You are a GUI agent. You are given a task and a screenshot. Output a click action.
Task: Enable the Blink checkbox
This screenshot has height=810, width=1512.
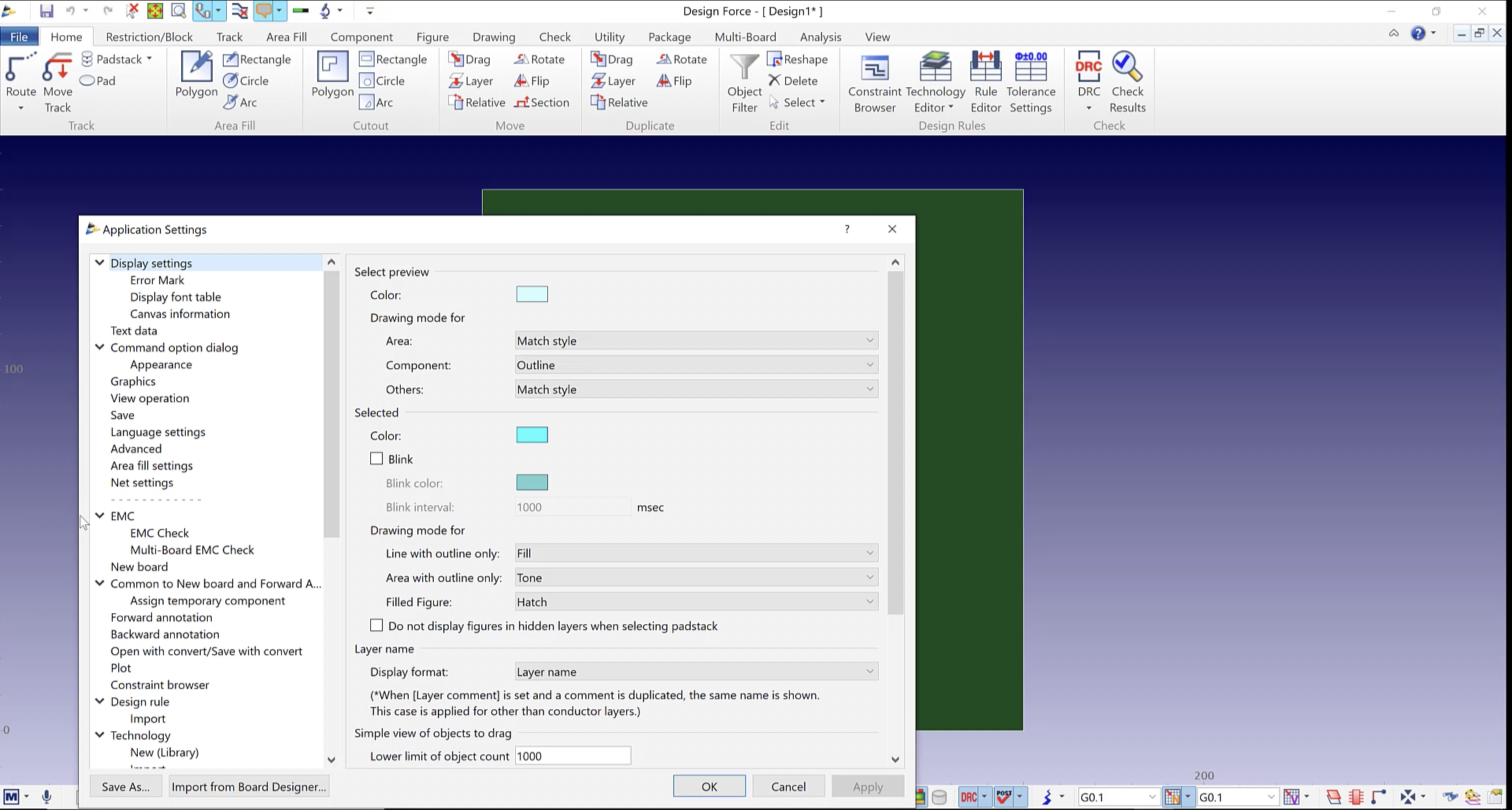coord(376,459)
